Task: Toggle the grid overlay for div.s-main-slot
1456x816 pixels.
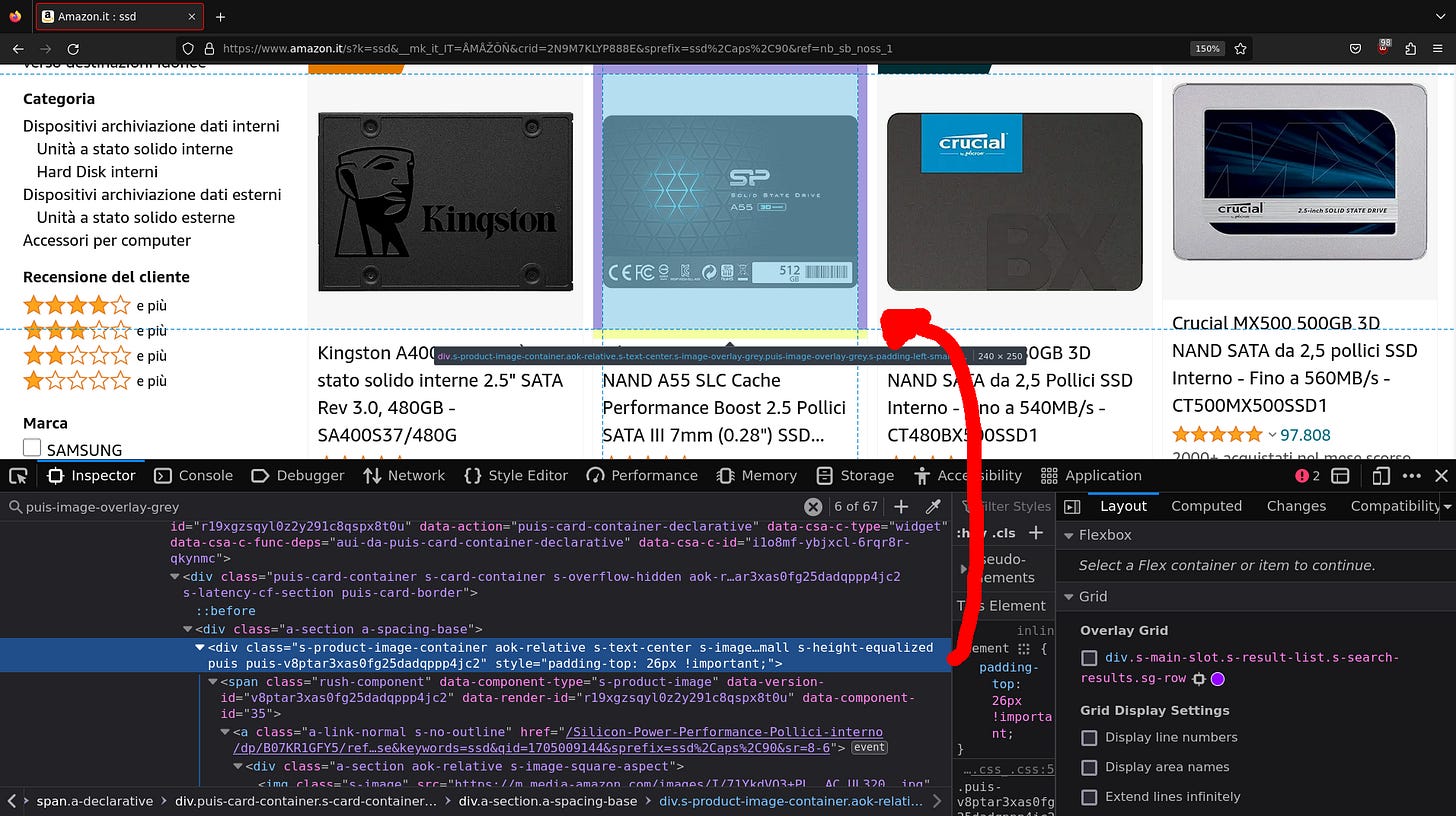Action: tap(1088, 658)
